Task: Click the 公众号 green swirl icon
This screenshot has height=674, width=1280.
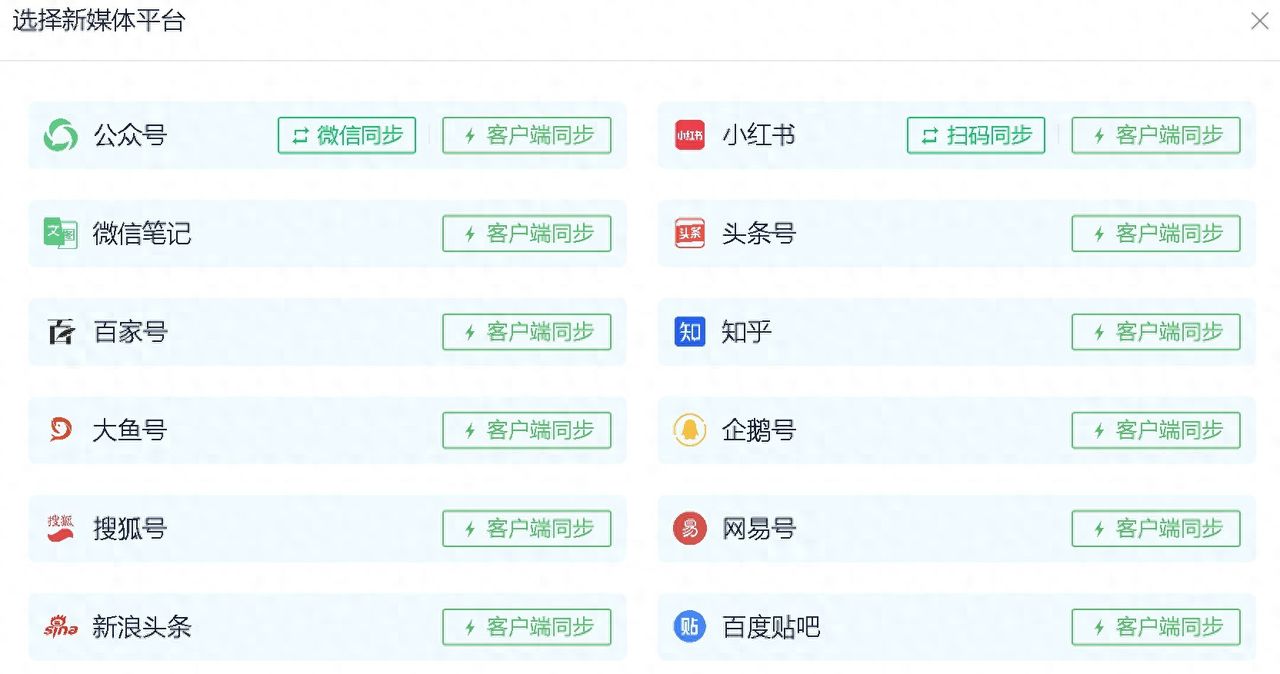Action: tap(61, 135)
